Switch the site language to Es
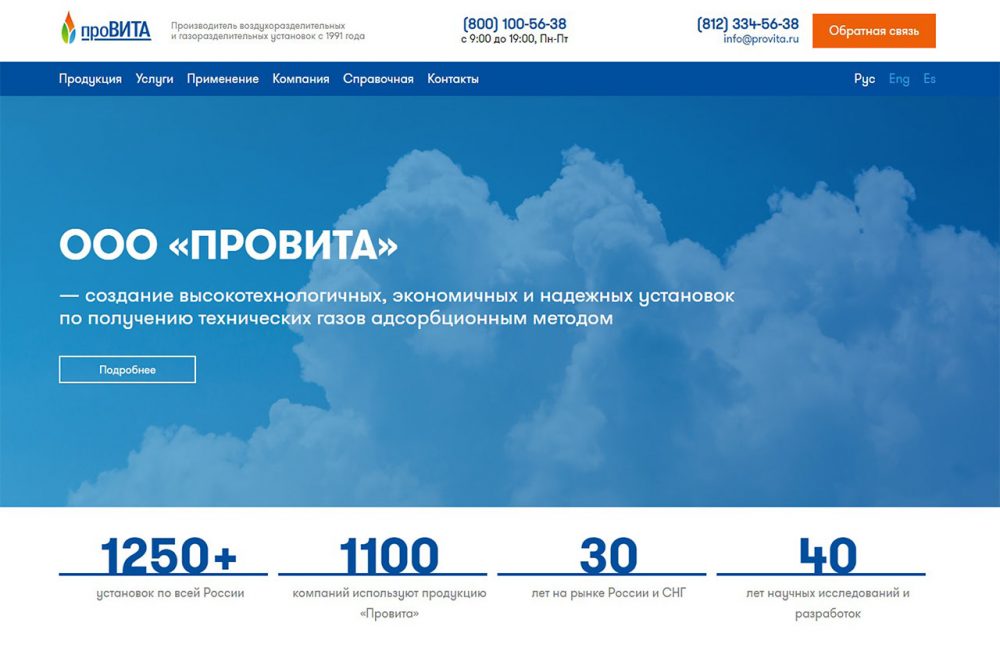The height and width of the screenshot is (648, 1000). pyautogui.click(x=929, y=79)
